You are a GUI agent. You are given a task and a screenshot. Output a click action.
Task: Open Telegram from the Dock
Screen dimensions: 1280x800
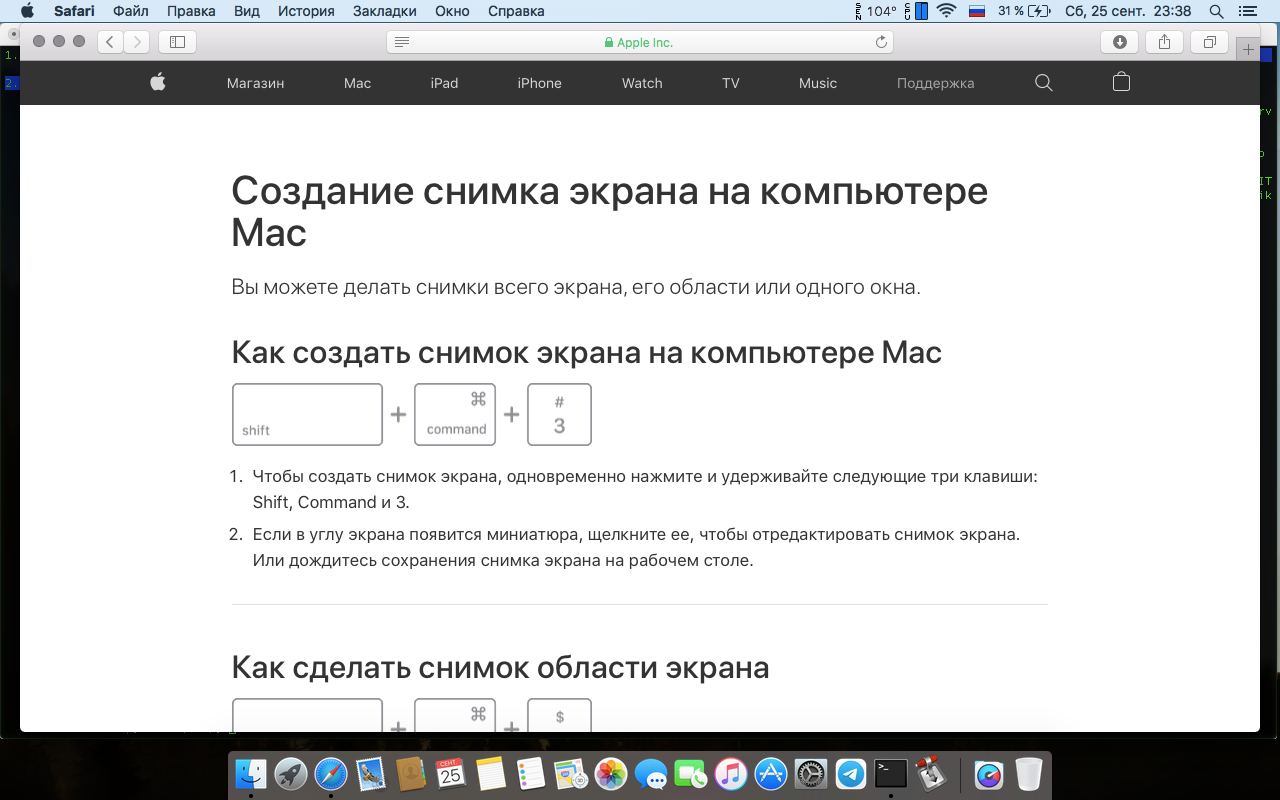click(x=851, y=774)
